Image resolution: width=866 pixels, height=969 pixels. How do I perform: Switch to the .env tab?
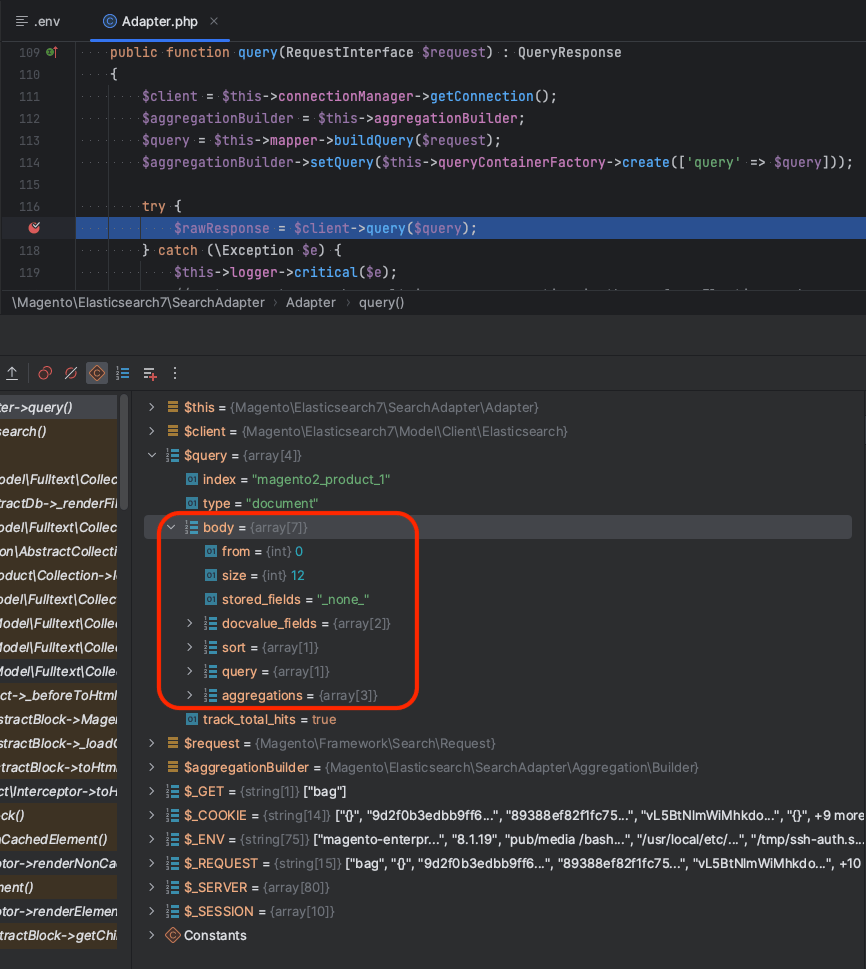pyautogui.click(x=40, y=20)
